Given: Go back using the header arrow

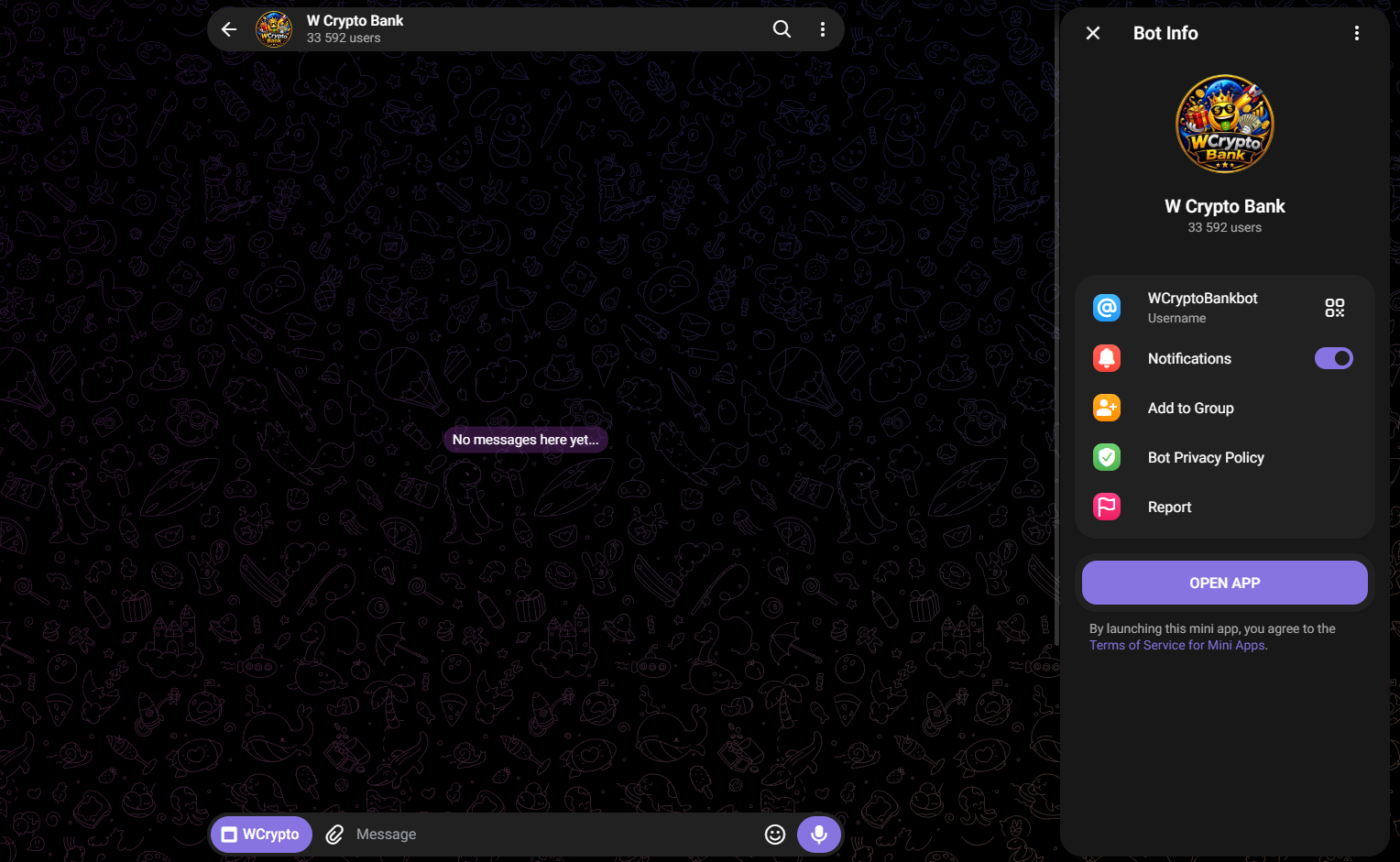Looking at the screenshot, I should coord(229,29).
